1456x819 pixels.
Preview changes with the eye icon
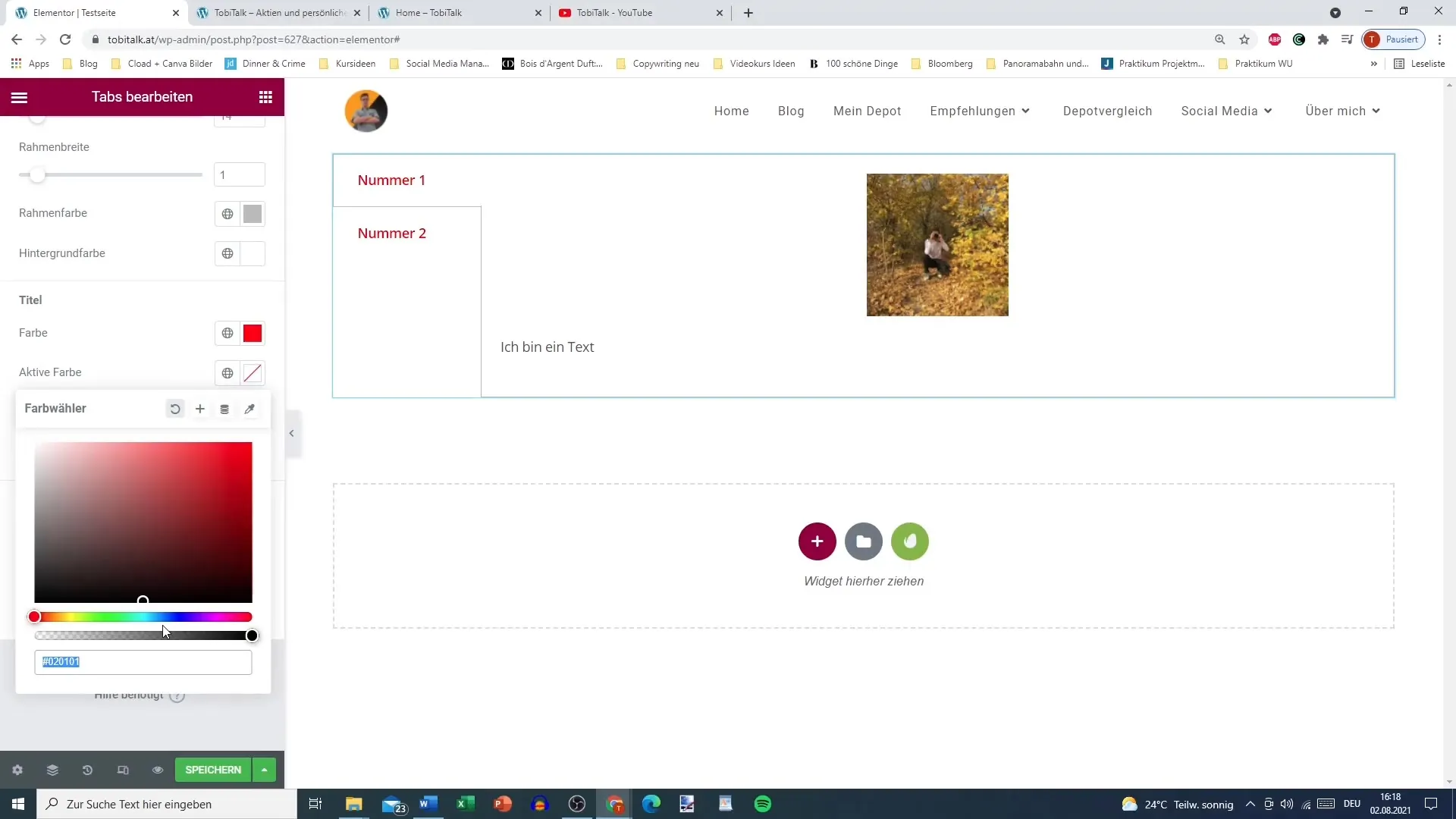click(158, 770)
